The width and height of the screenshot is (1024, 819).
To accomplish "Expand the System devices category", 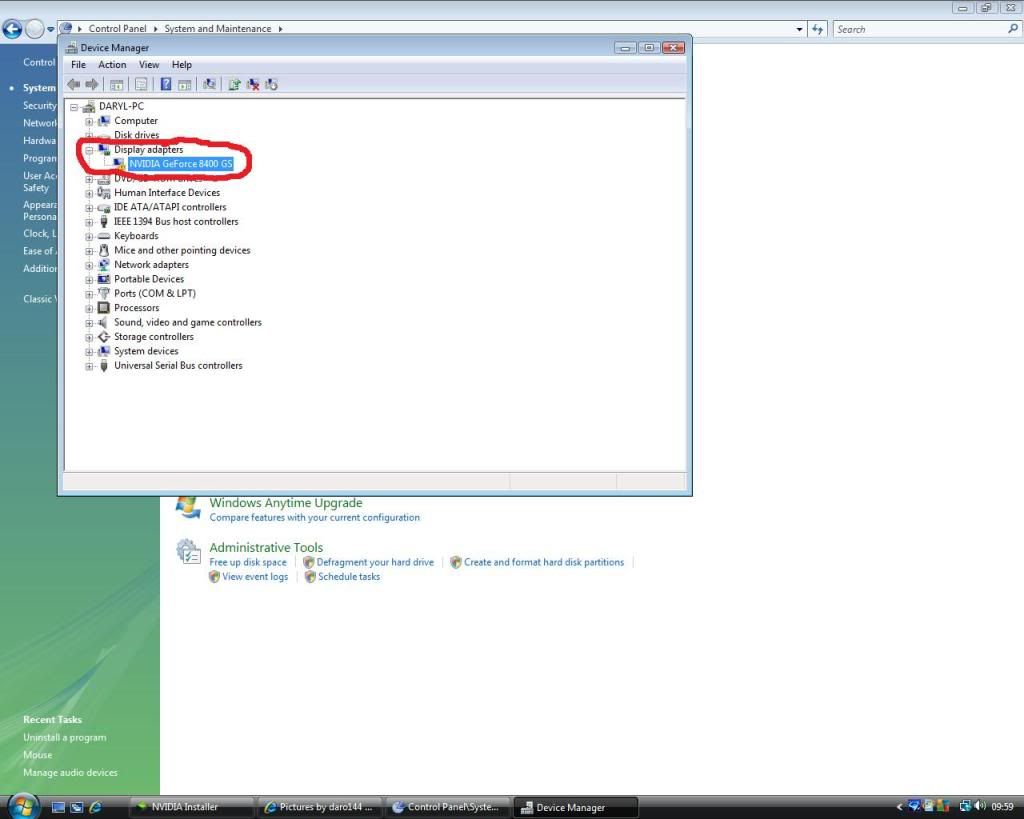I will tap(89, 351).
